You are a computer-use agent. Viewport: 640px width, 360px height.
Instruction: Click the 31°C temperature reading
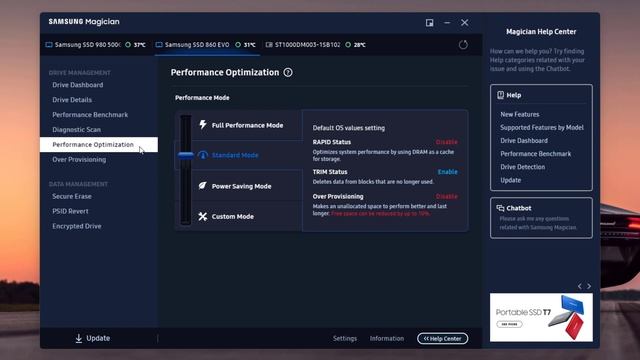(249, 45)
